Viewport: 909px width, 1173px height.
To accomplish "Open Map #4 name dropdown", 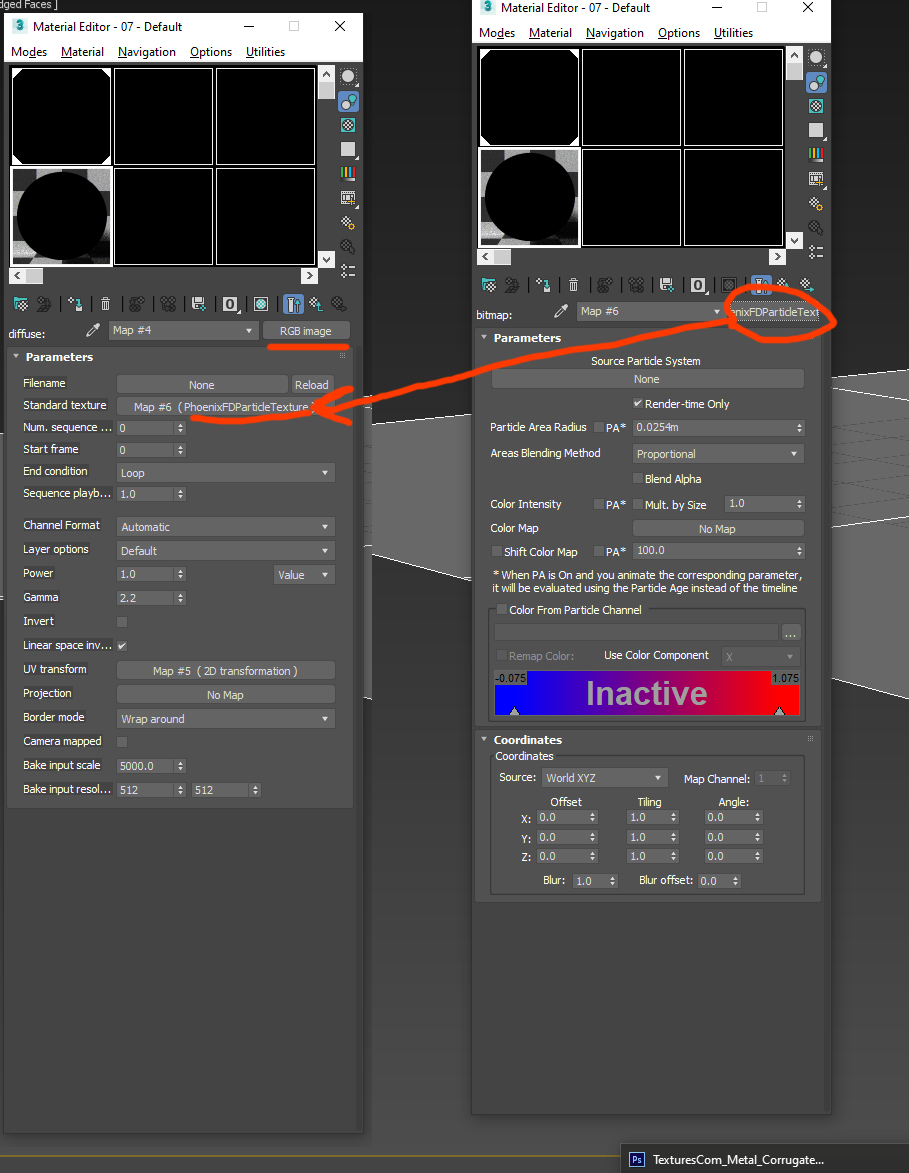I will pos(183,330).
